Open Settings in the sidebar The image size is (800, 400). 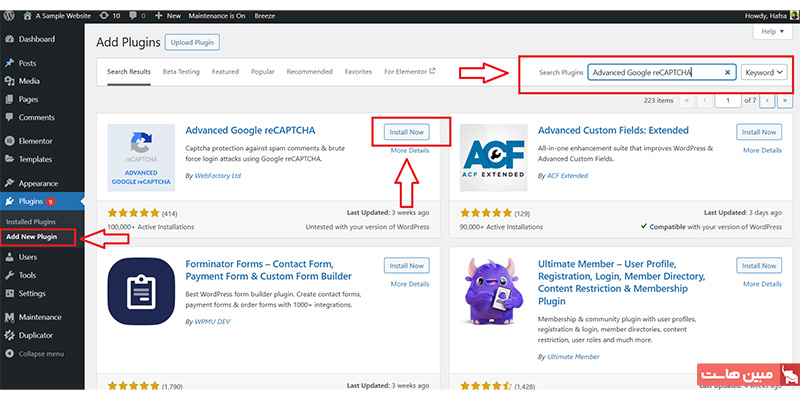click(x=32, y=293)
